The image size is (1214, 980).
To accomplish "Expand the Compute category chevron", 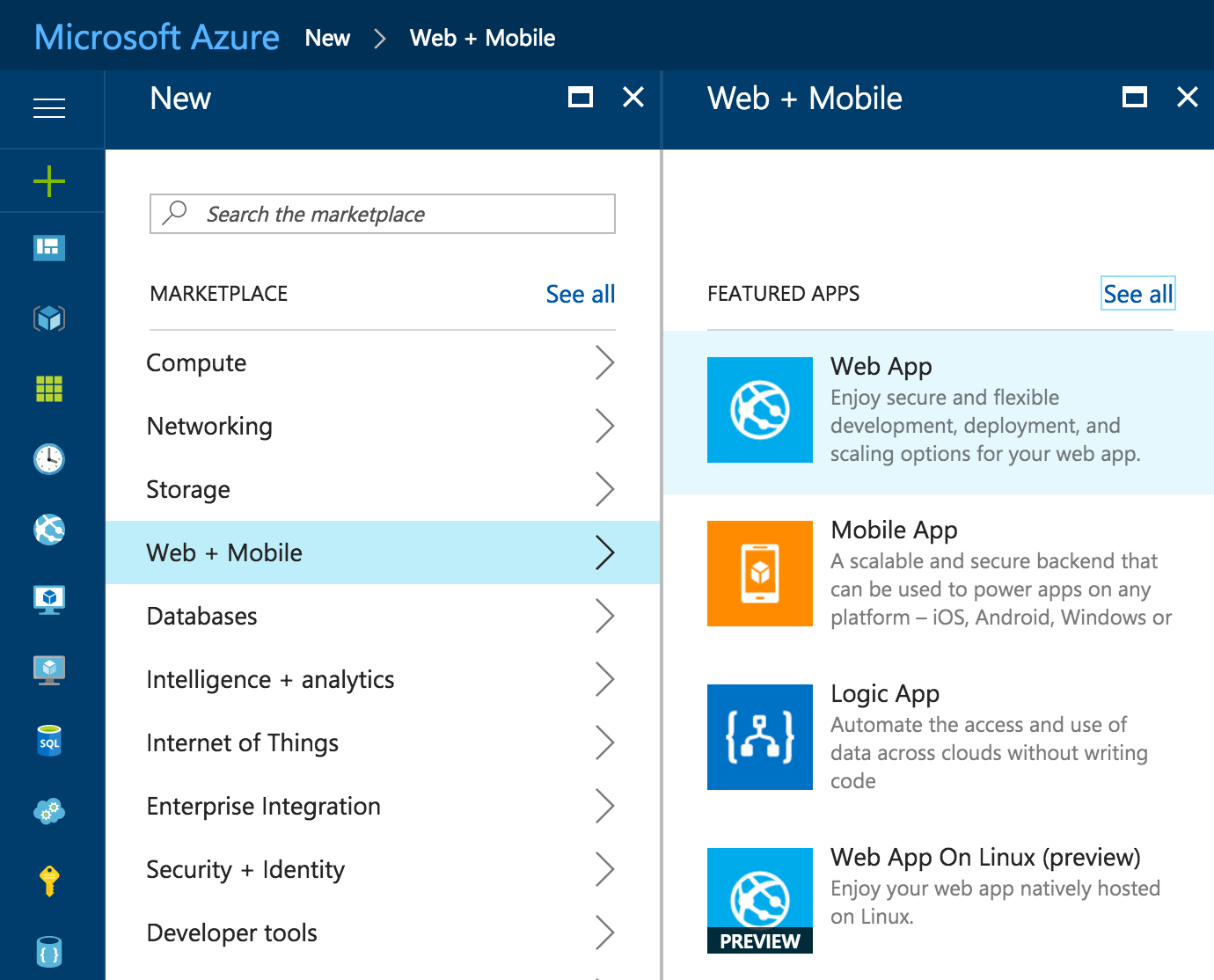I will pyautogui.click(x=603, y=362).
